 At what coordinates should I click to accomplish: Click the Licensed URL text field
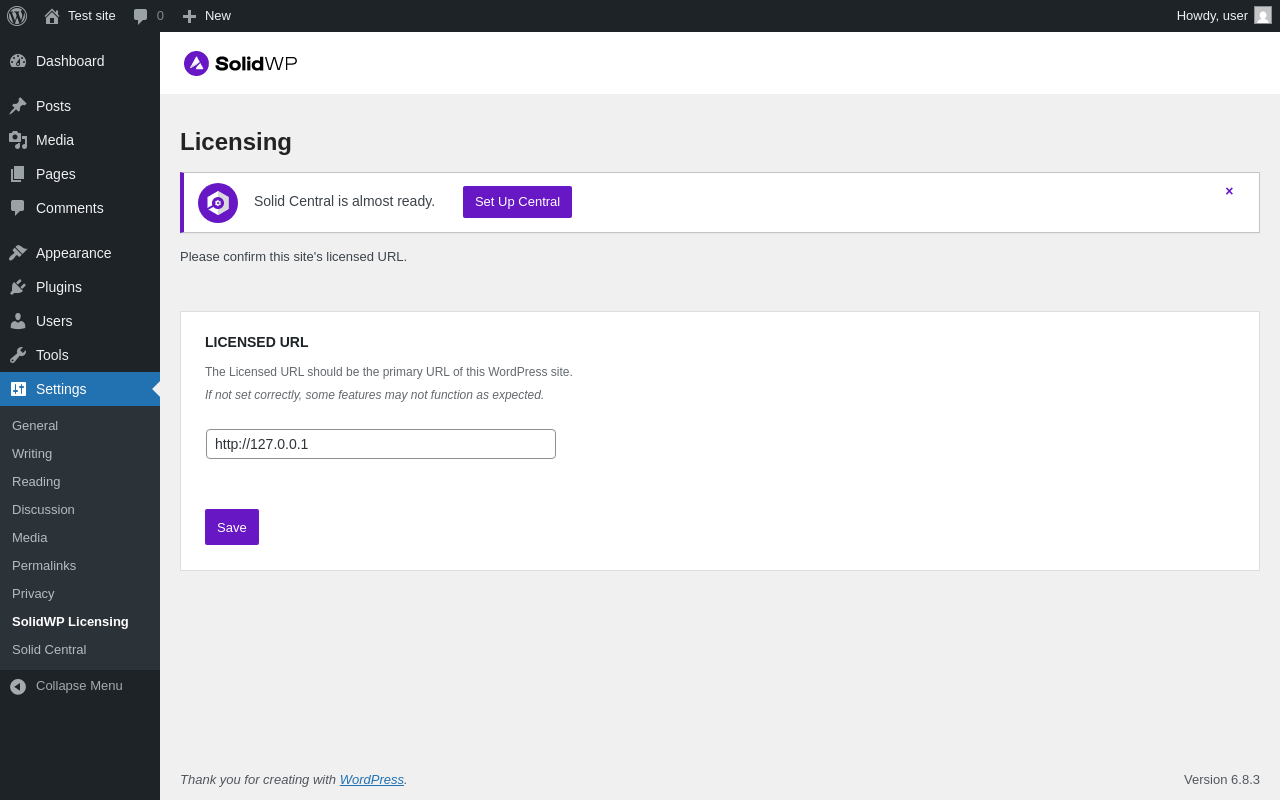[x=381, y=444]
